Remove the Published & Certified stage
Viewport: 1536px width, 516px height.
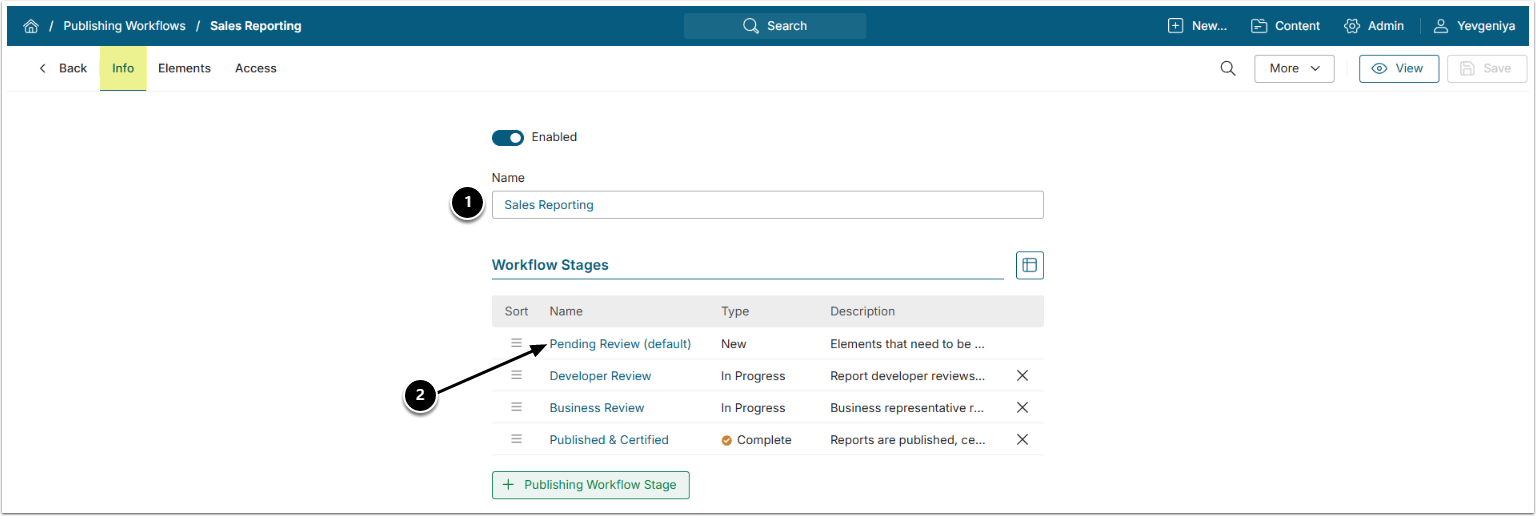pos(1022,440)
